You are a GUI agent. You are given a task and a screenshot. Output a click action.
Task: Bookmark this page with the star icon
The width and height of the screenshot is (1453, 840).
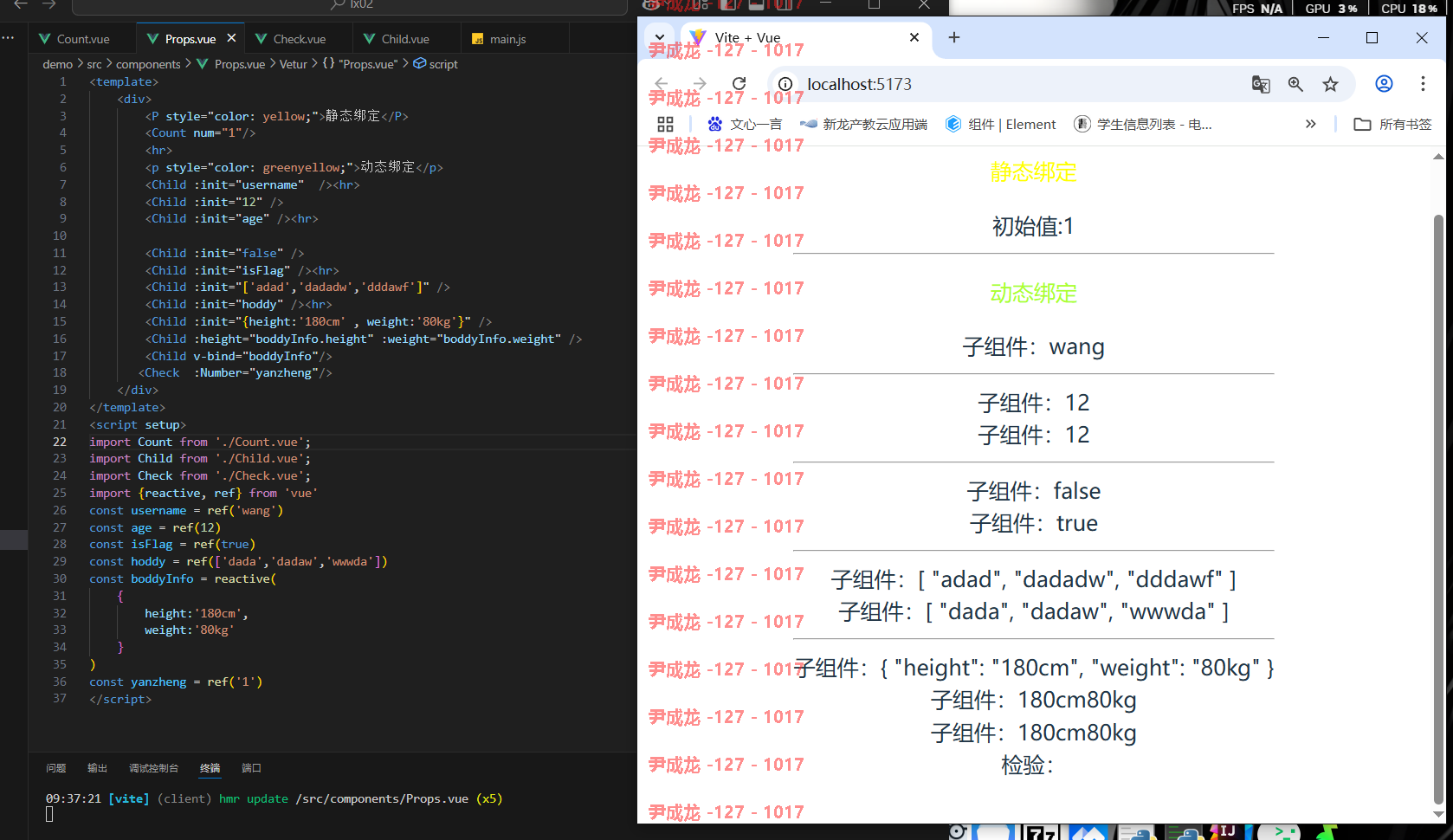coord(1330,84)
